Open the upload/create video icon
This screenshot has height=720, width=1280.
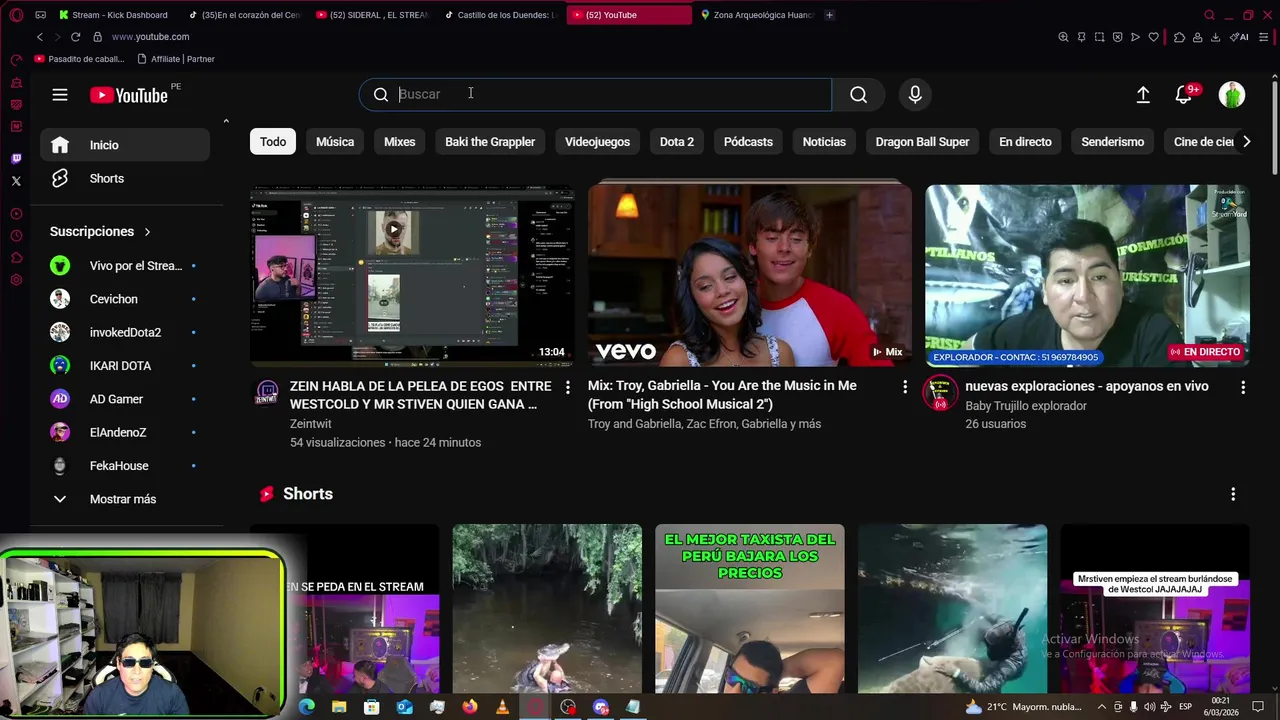pyautogui.click(x=1143, y=94)
